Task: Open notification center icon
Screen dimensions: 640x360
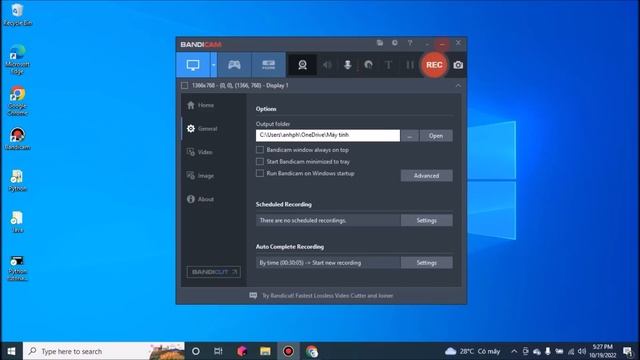Action: (627, 351)
